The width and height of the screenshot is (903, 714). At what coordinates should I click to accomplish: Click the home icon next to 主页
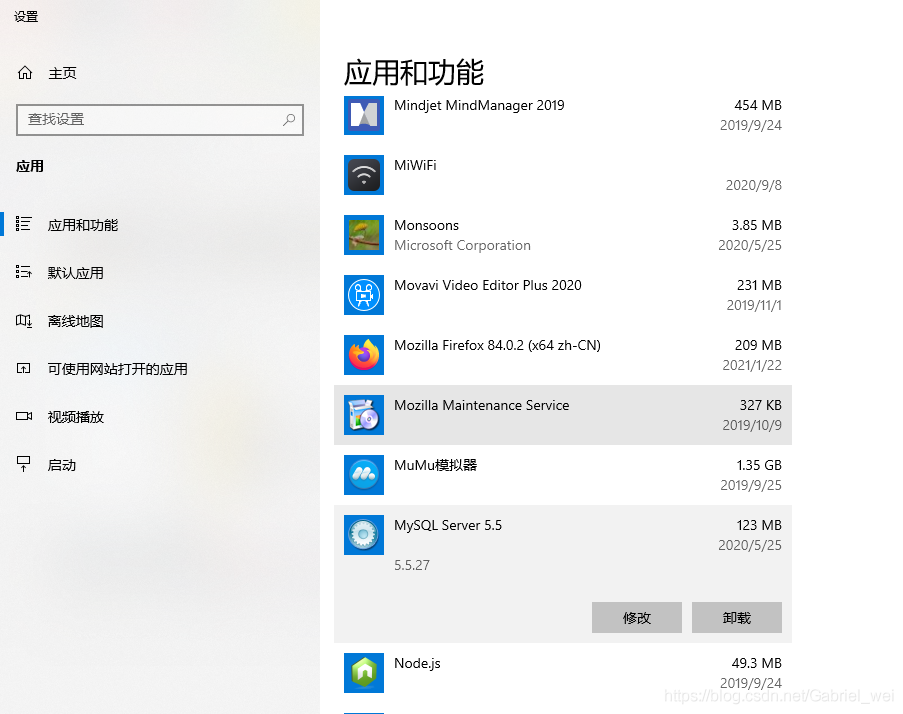(x=25, y=73)
